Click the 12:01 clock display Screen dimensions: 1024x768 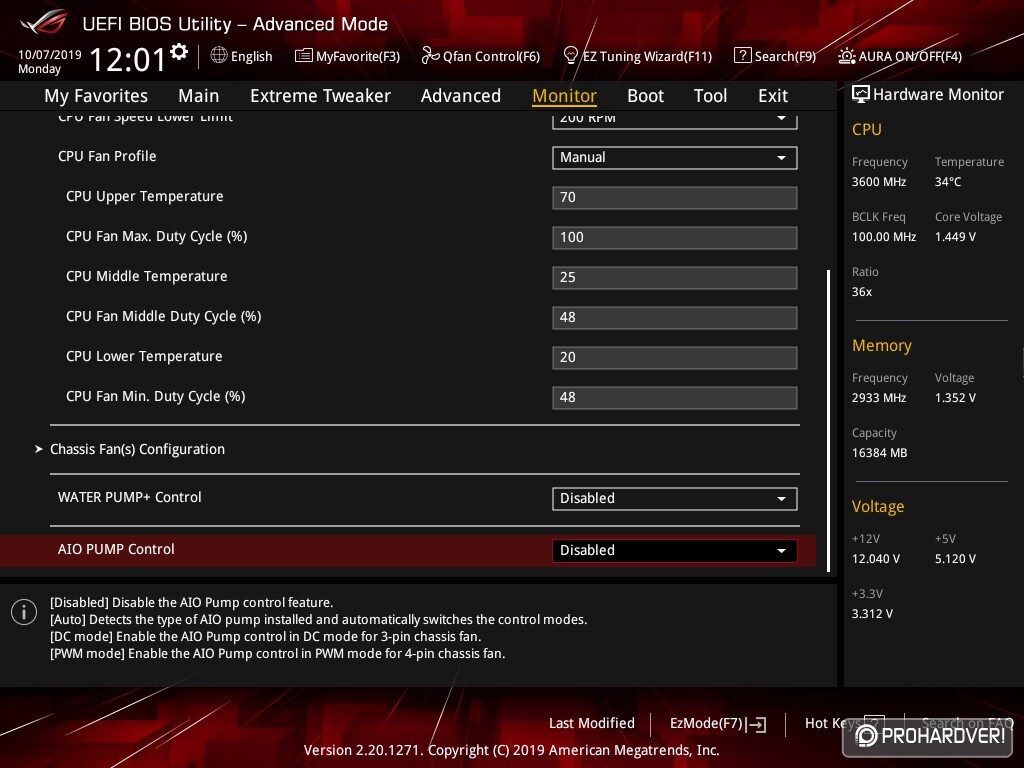(128, 59)
